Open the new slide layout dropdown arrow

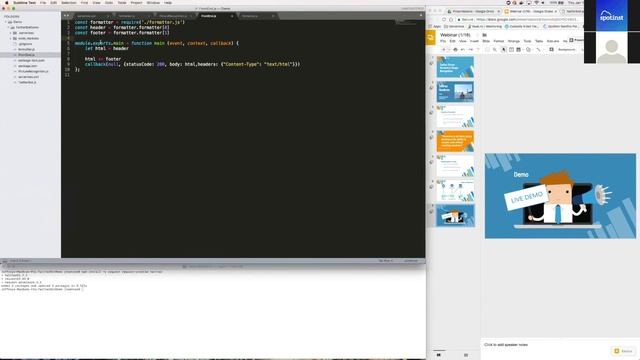(x=448, y=49)
